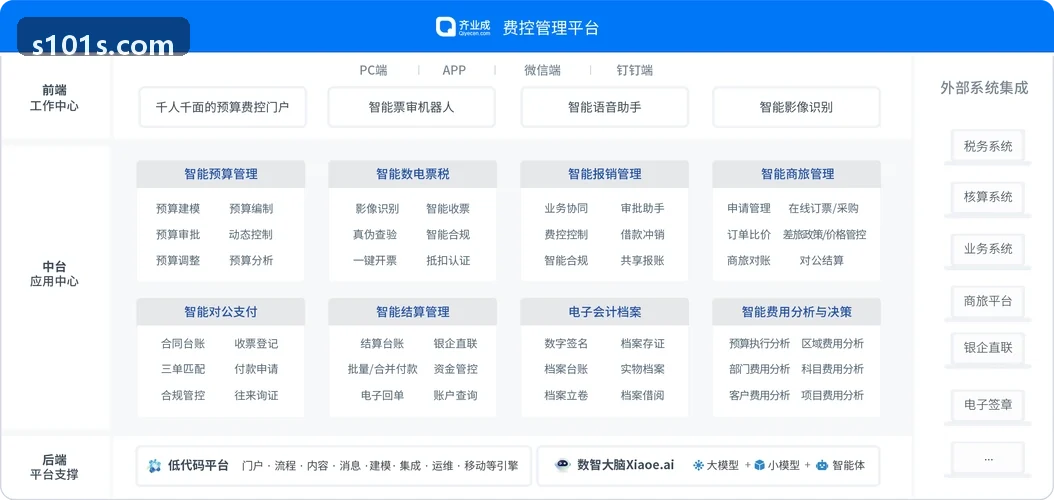This screenshot has width=1054, height=500.
Task: Open 智能票审机器人 card
Action: click(x=411, y=107)
